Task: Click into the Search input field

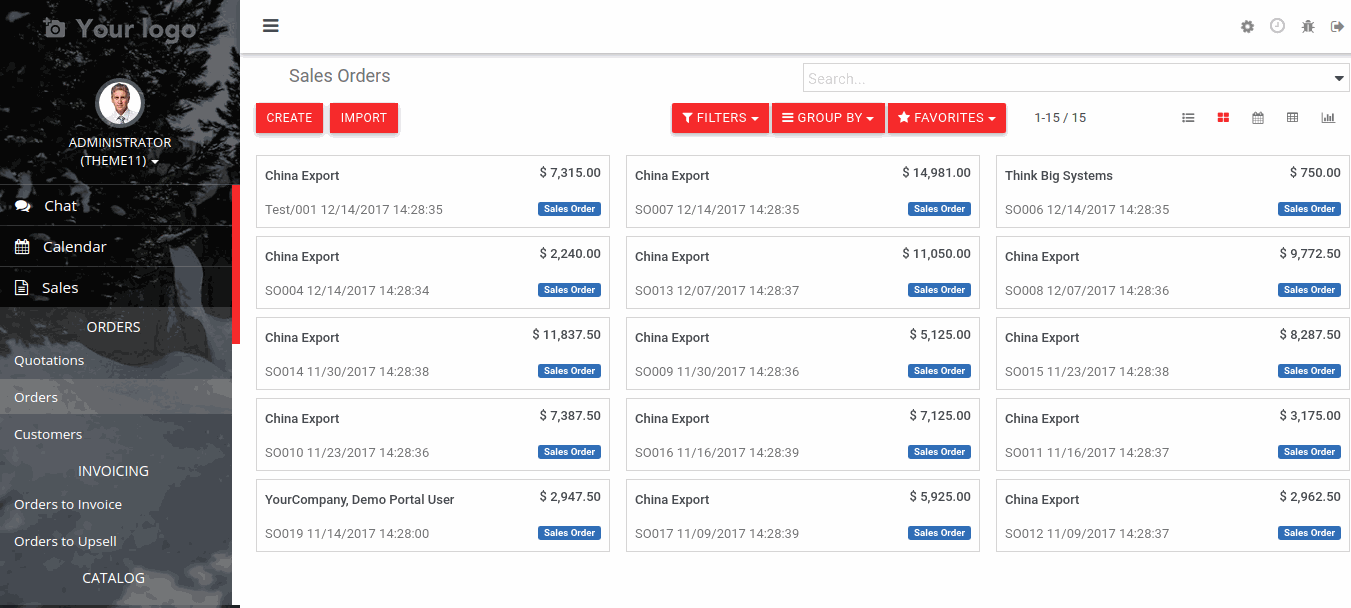Action: (x=1068, y=79)
